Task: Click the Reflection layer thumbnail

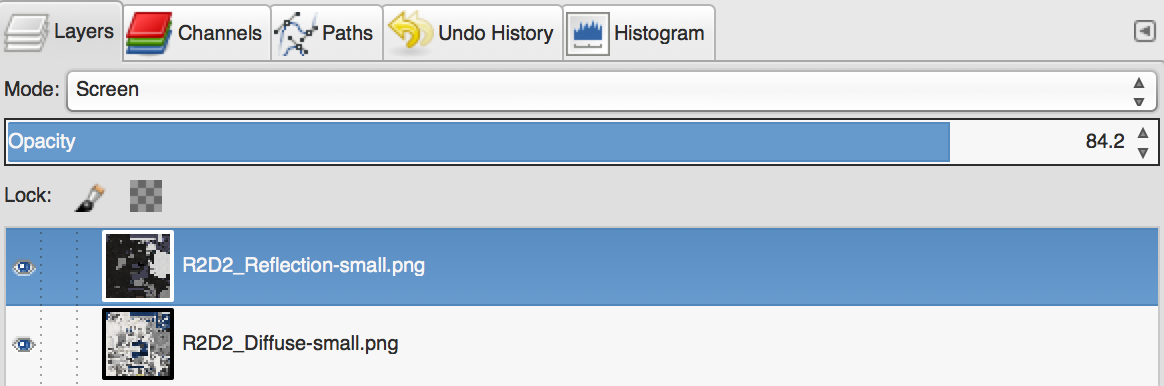Action: 138,266
